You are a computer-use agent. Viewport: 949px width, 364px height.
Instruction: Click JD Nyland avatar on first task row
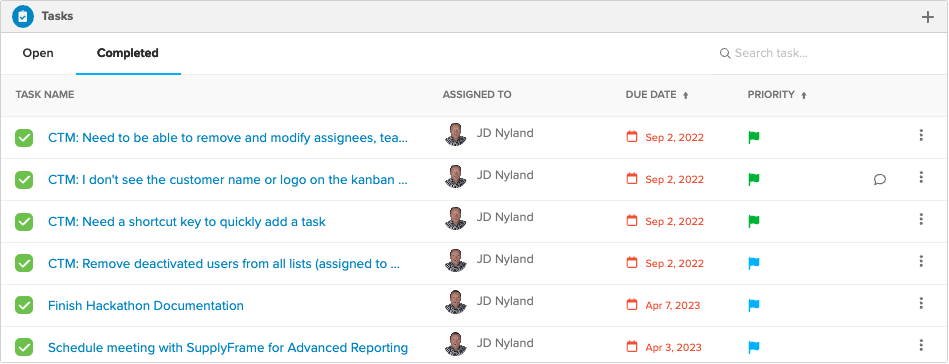456,134
